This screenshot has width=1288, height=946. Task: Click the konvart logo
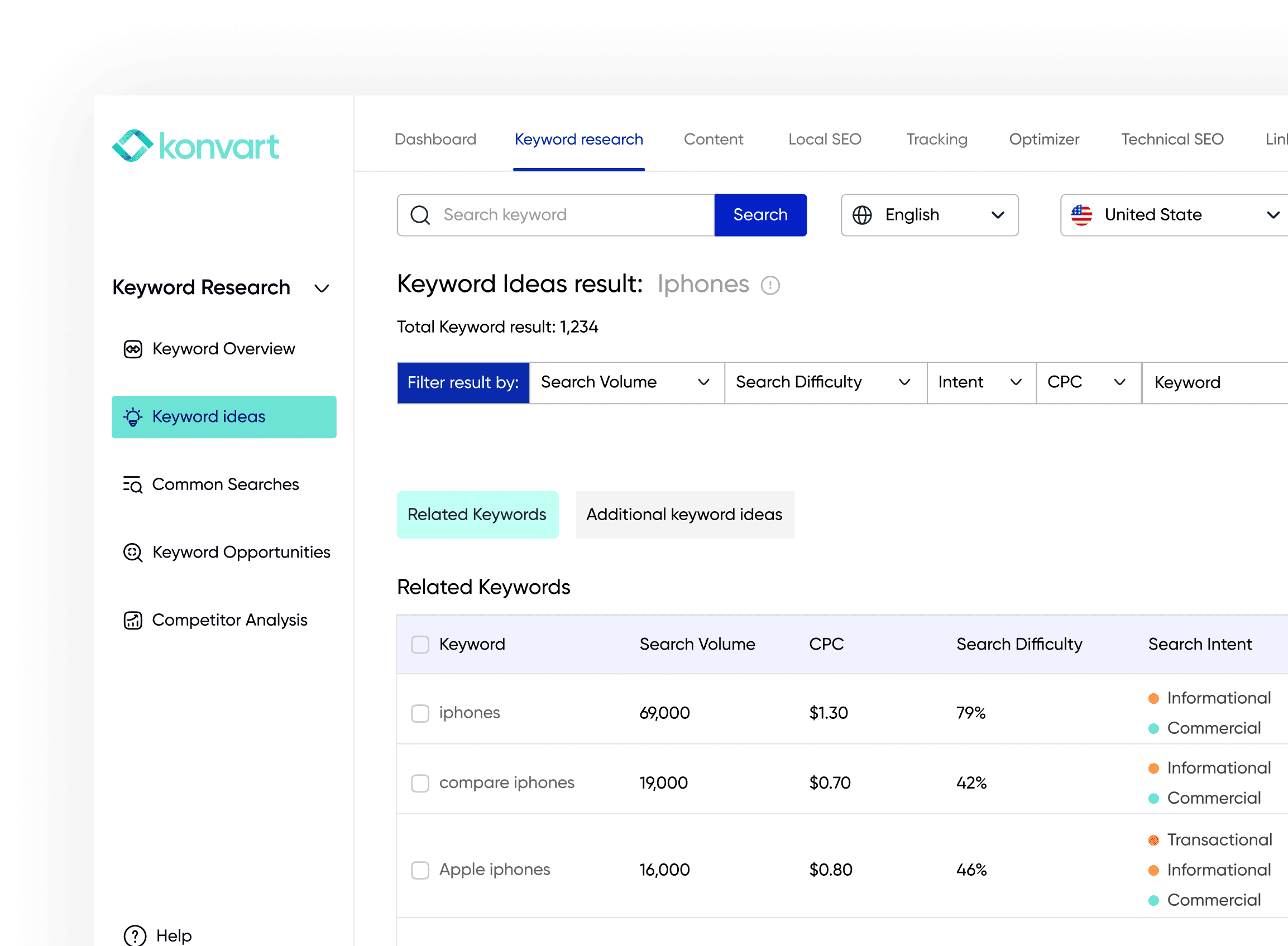coord(195,147)
